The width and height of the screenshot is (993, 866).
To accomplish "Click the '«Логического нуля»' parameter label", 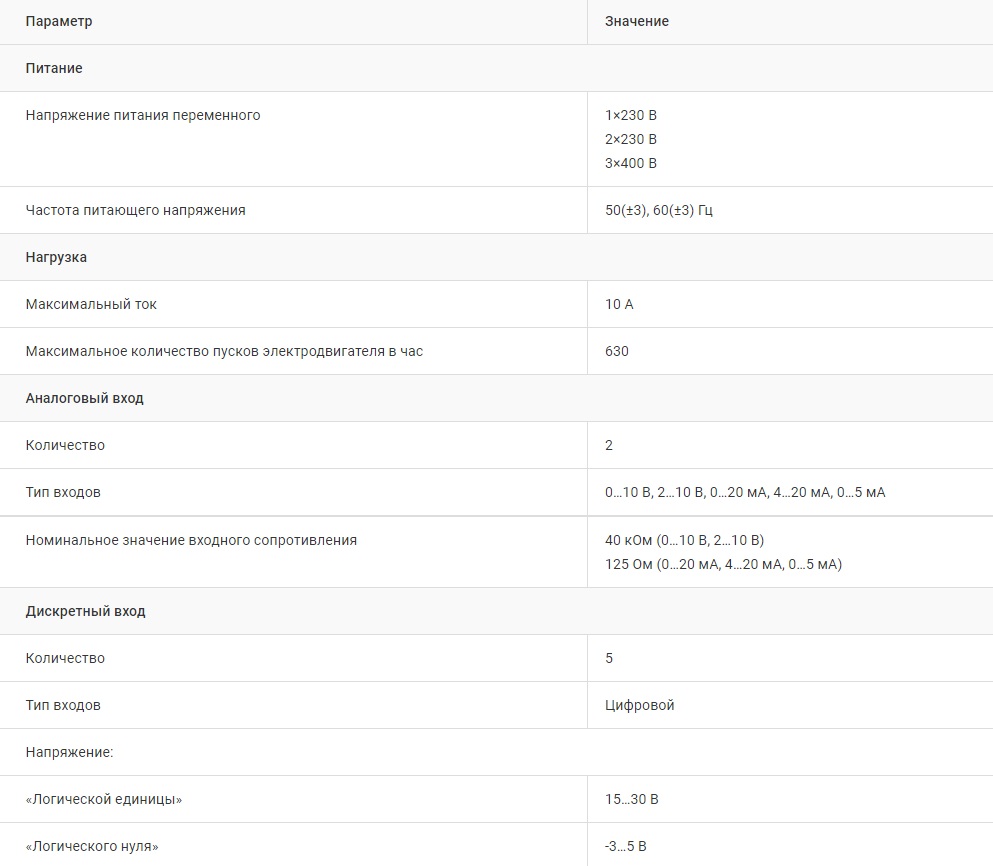I will tap(92, 846).
